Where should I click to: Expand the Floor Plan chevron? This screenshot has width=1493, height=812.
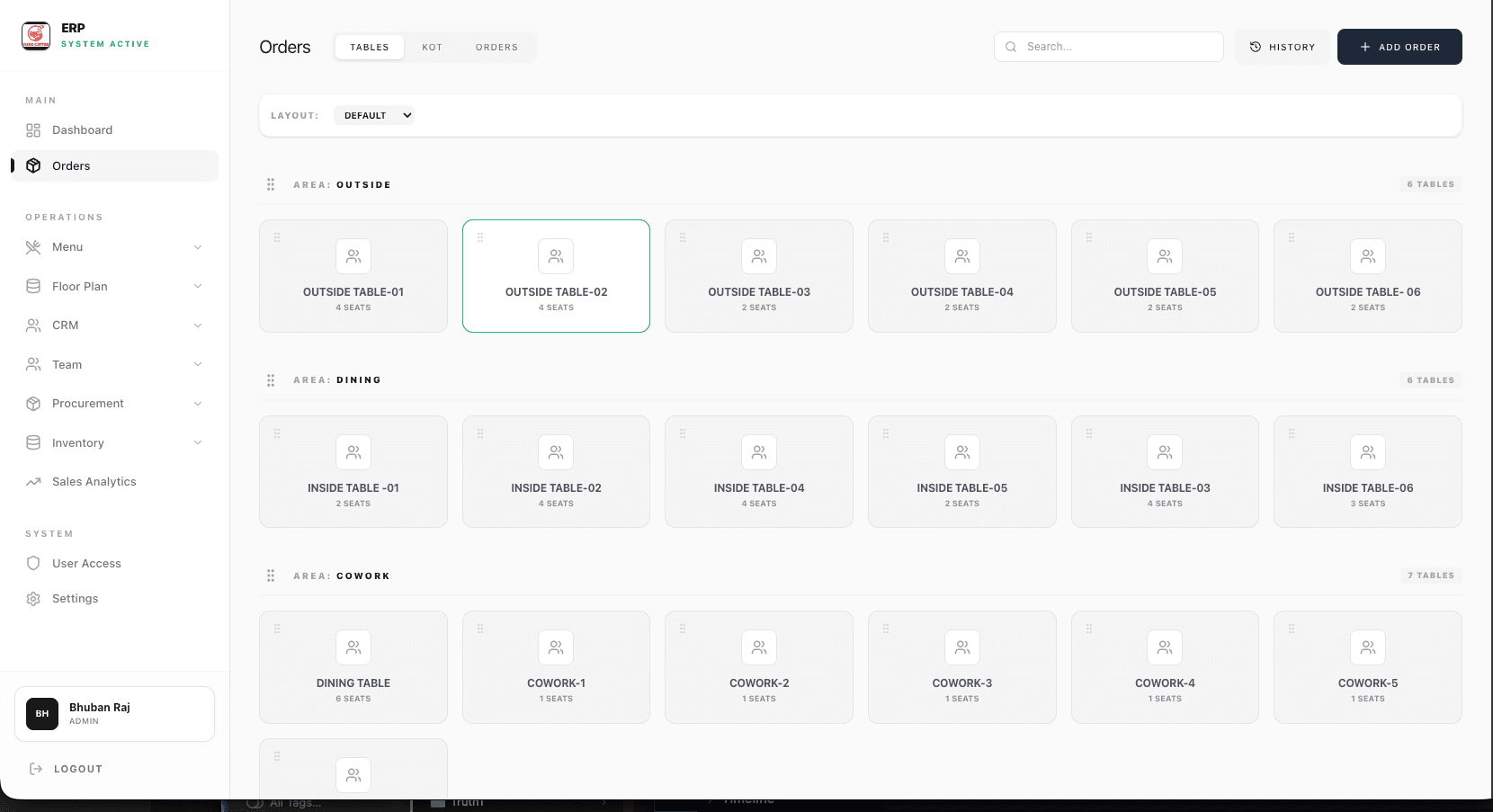[x=198, y=286]
